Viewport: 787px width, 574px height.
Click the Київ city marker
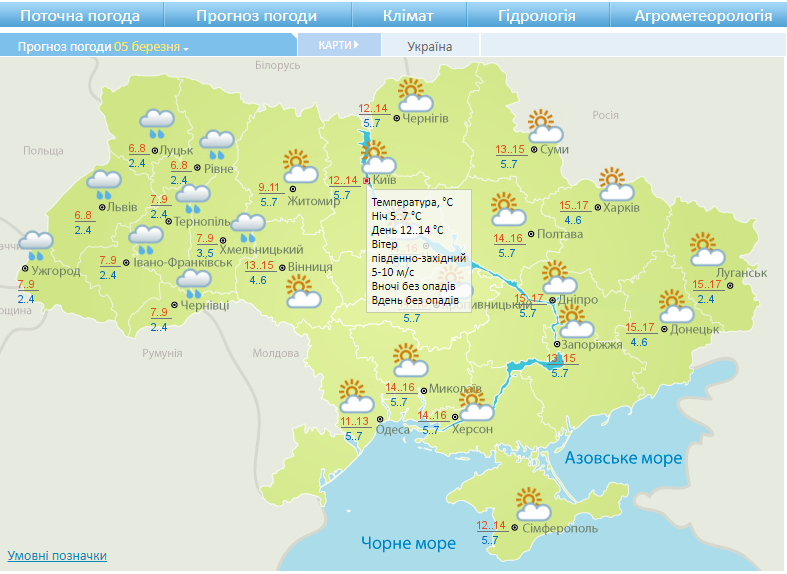[x=367, y=180]
